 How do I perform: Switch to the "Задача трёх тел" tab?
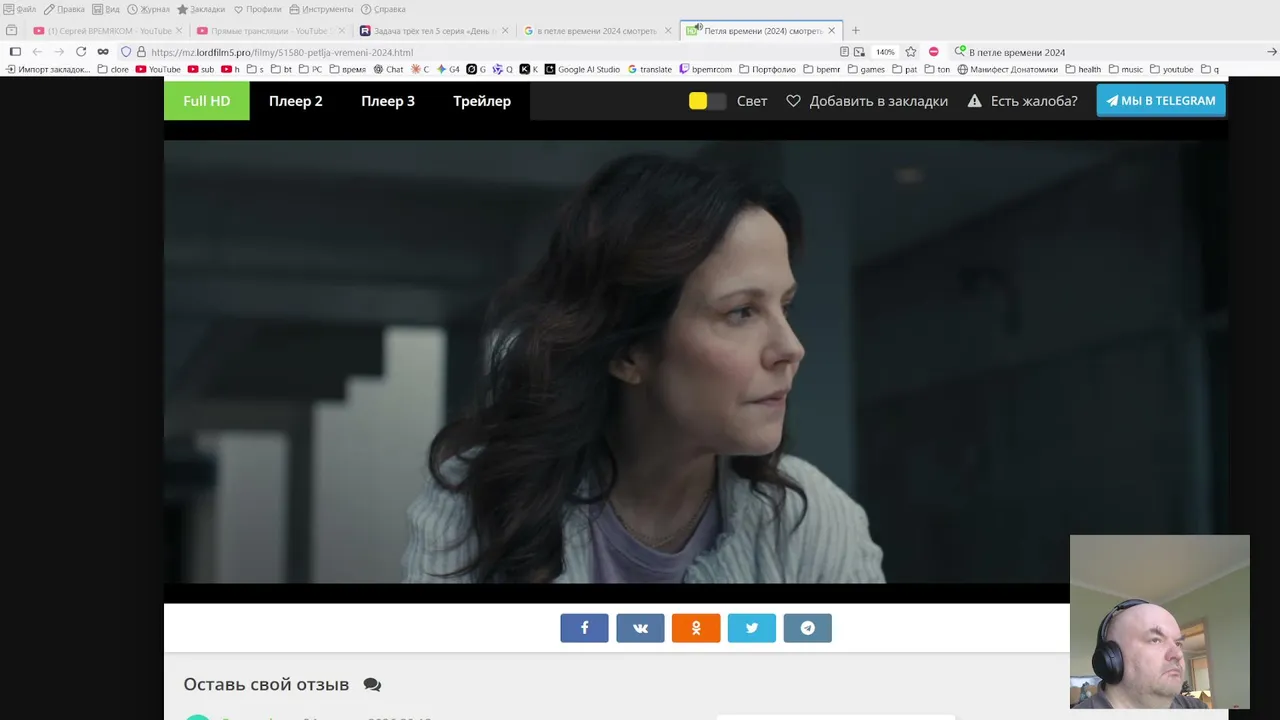(x=434, y=31)
